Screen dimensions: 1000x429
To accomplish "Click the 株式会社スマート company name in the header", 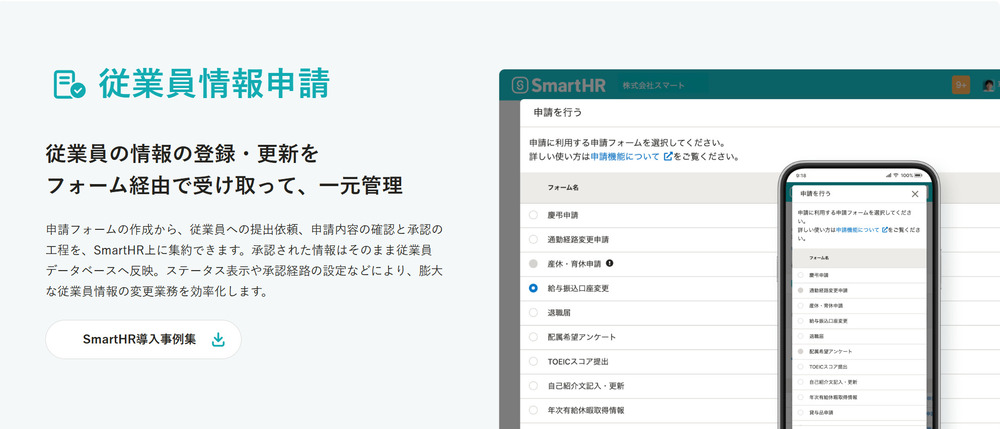I will [654, 85].
